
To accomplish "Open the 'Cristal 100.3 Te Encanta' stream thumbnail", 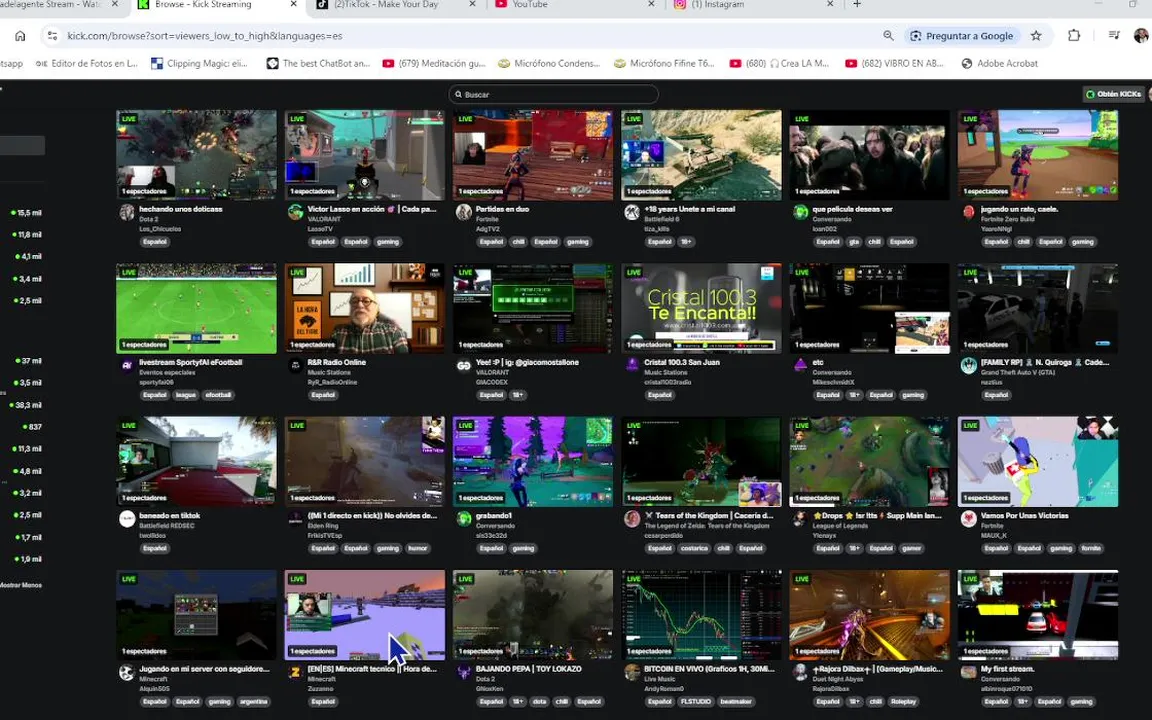I will [701, 309].
